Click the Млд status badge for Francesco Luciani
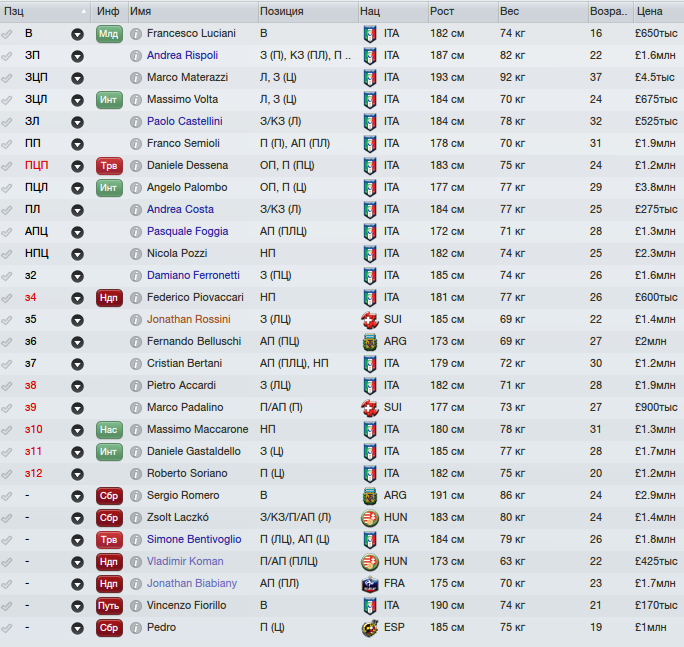684x647 pixels. (x=109, y=33)
